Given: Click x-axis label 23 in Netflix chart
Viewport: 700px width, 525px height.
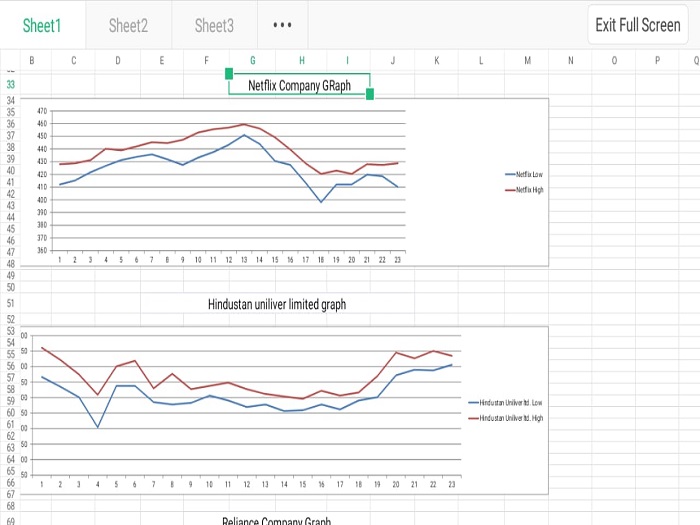Looking at the screenshot, I should (397, 260).
